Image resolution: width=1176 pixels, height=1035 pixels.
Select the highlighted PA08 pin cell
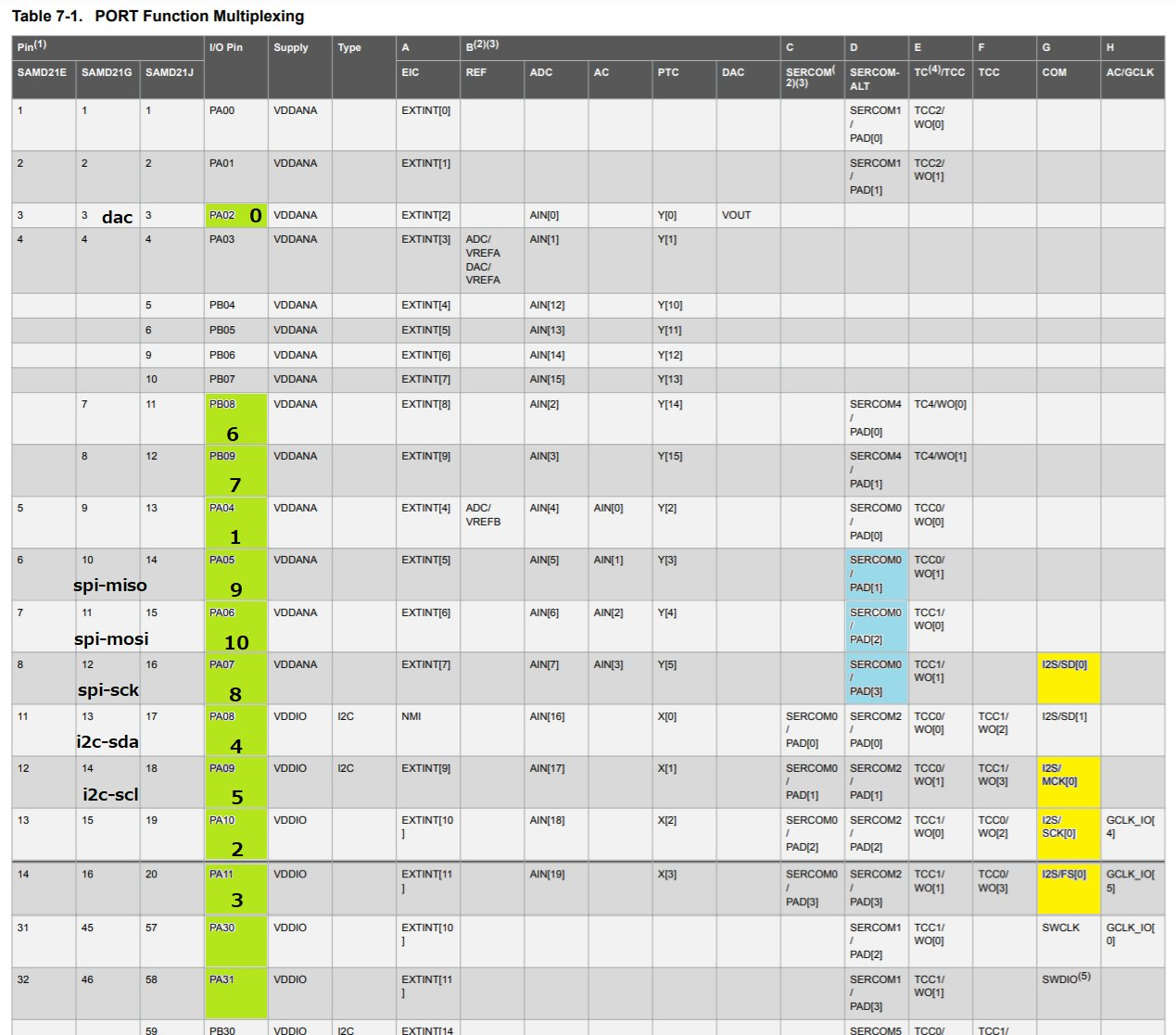235,730
